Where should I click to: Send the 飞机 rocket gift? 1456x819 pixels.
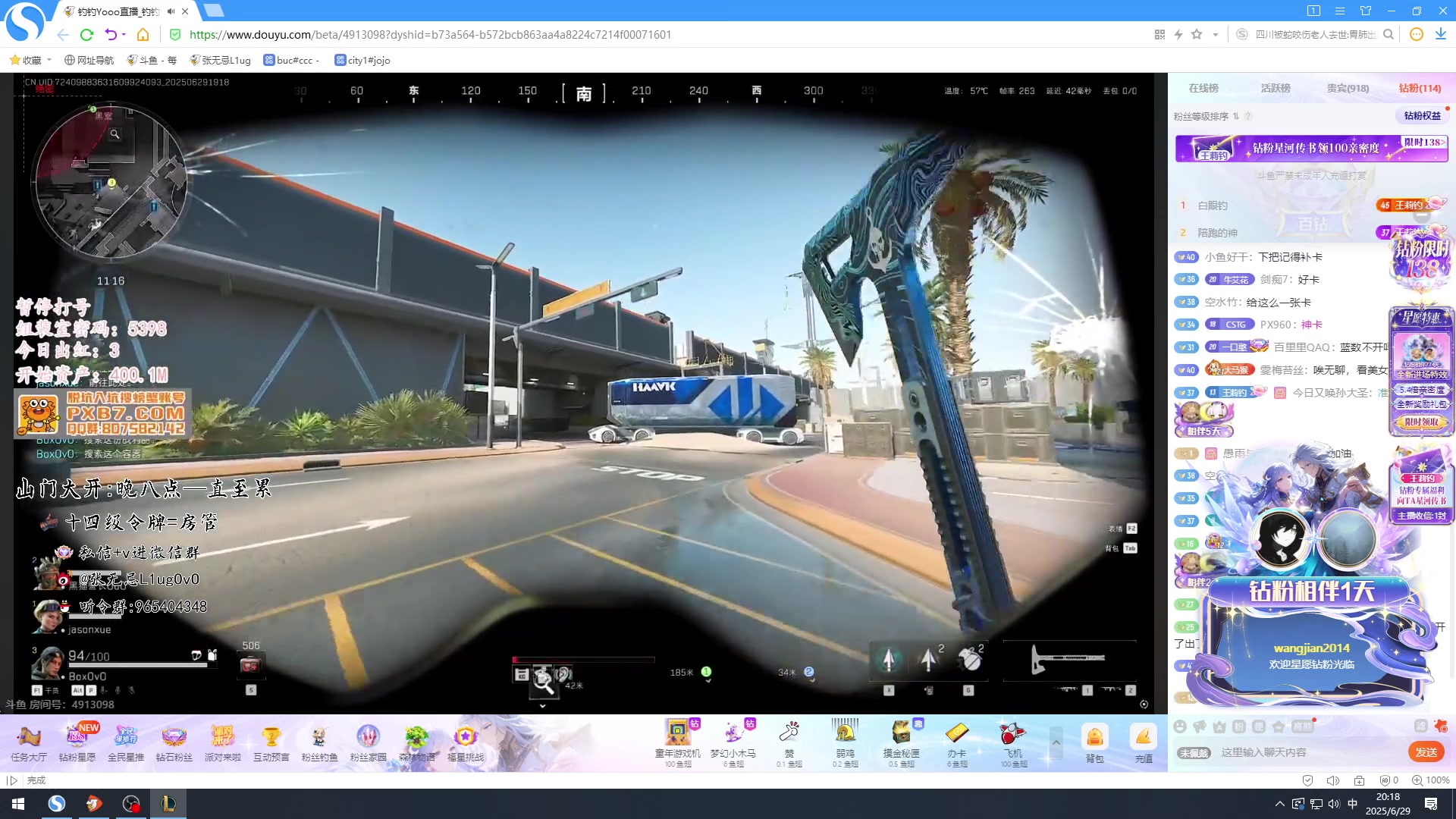(x=1013, y=742)
